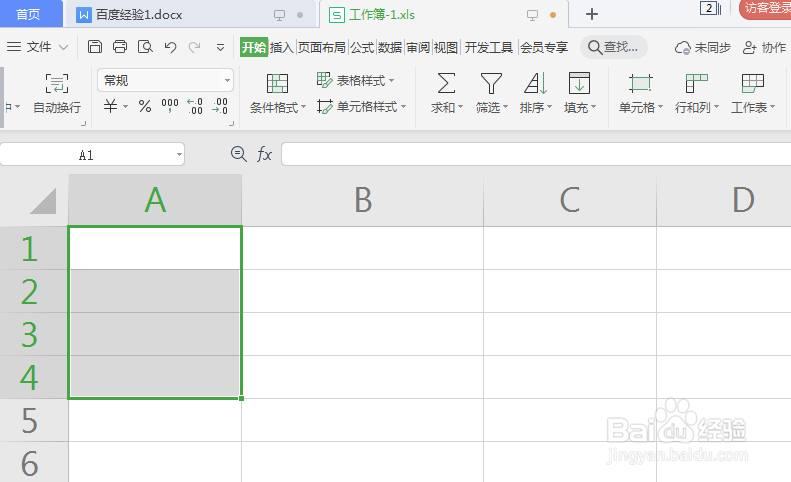Click the plus new tab button

[592, 14]
